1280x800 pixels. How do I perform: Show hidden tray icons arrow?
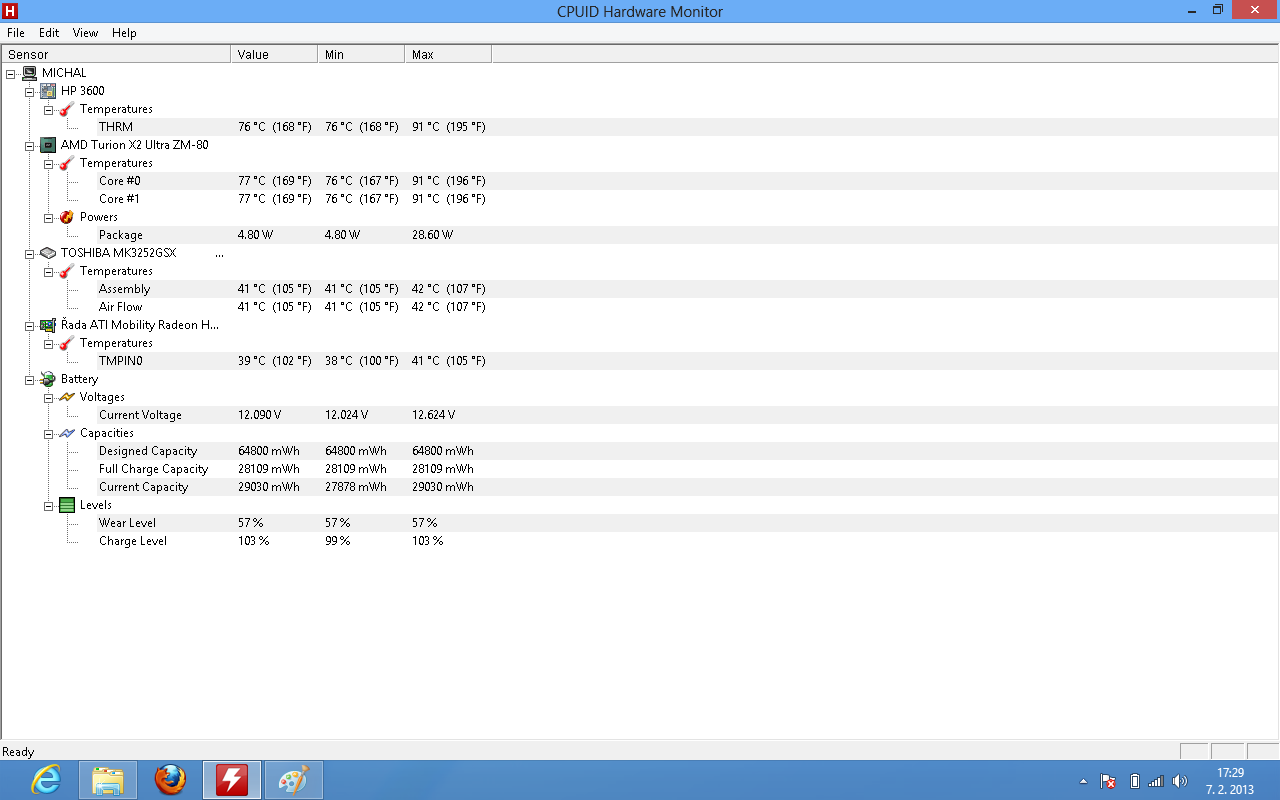(1083, 781)
